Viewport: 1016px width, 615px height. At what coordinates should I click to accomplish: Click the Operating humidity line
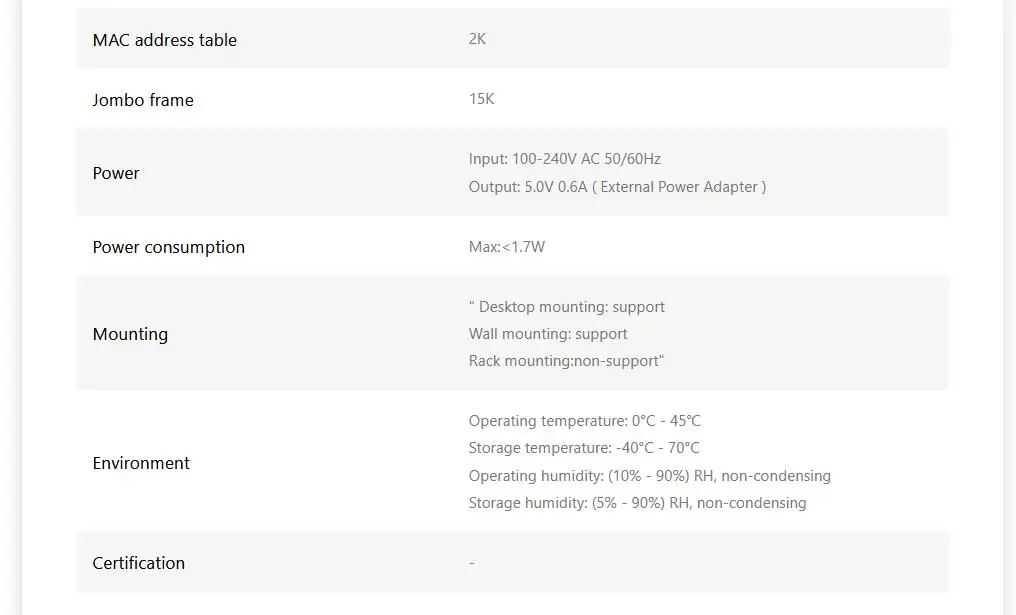649,476
